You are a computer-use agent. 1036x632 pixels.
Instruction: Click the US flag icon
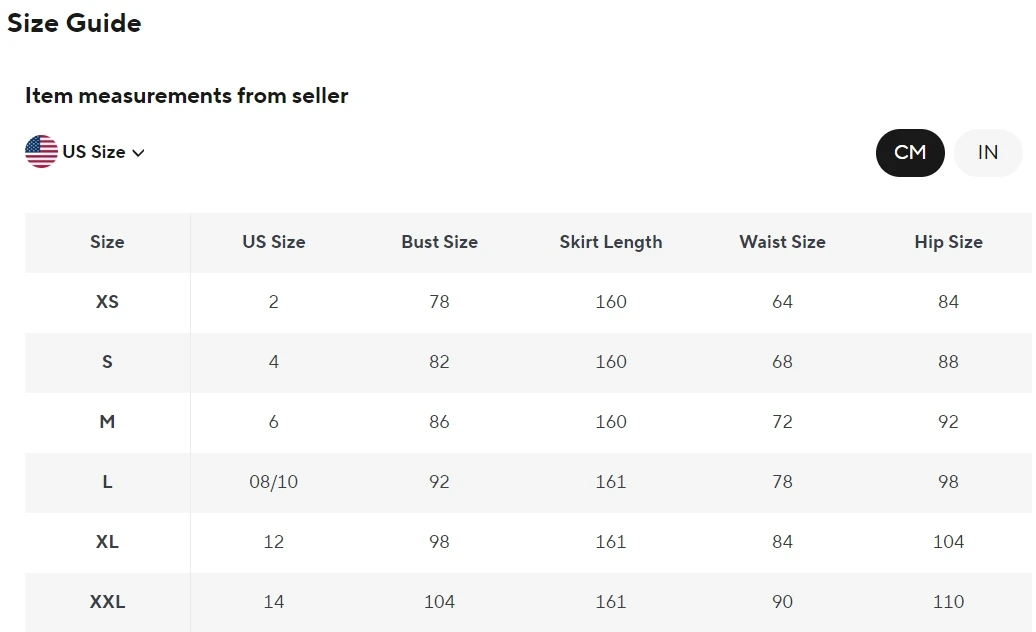(41, 152)
